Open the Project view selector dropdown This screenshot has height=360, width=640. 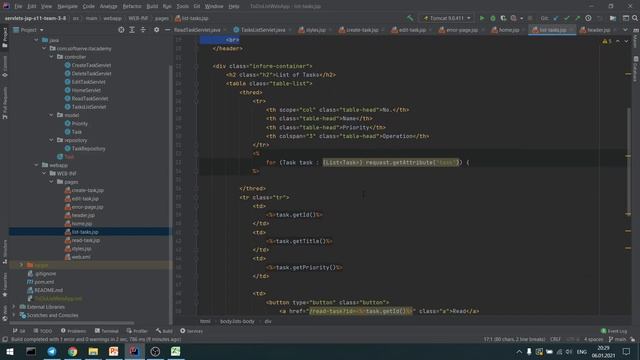[28, 30]
